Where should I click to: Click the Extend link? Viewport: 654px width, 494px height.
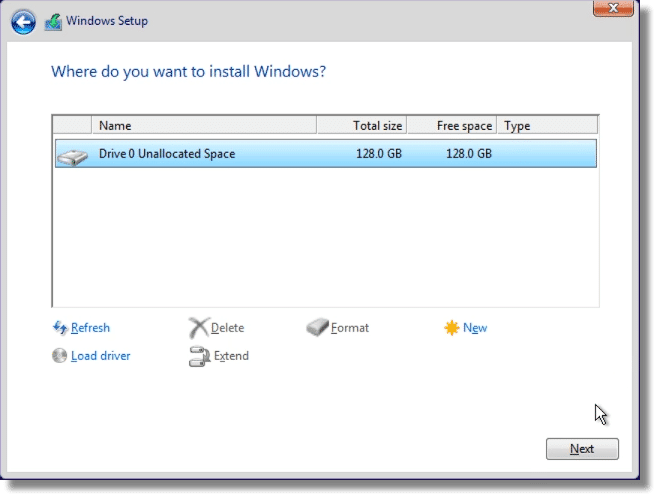tap(231, 356)
